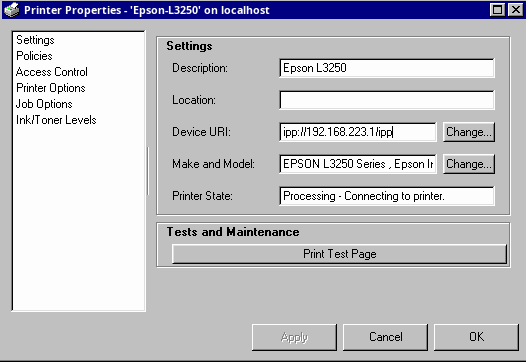Print a test page

339,254
